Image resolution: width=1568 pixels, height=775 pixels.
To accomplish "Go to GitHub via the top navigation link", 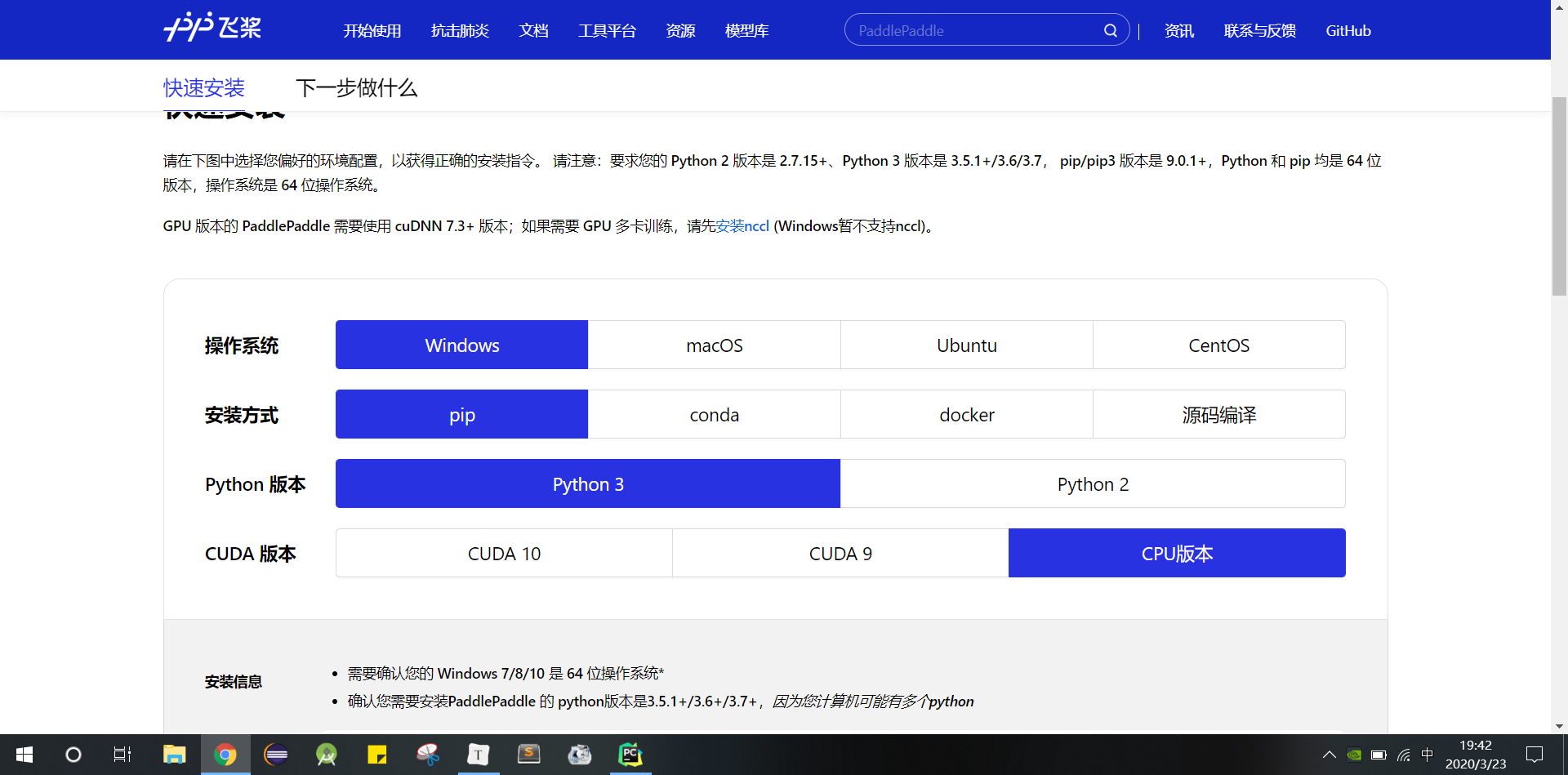I will click(x=1347, y=30).
